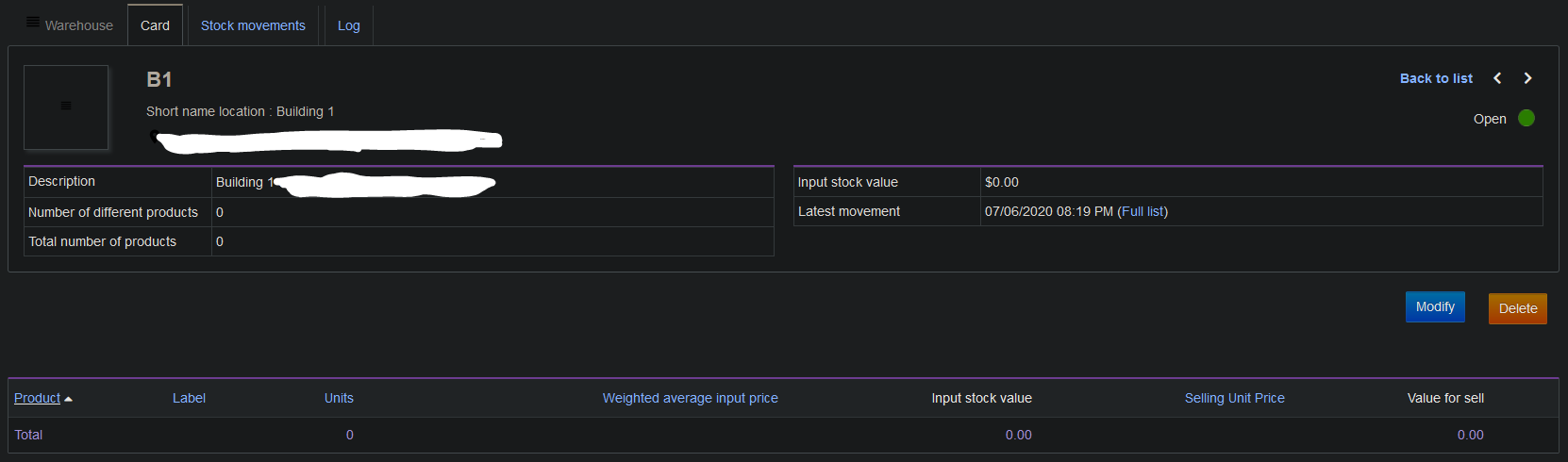Click the Product column sort arrow
This screenshot has width=1568, height=462.
(x=68, y=399)
